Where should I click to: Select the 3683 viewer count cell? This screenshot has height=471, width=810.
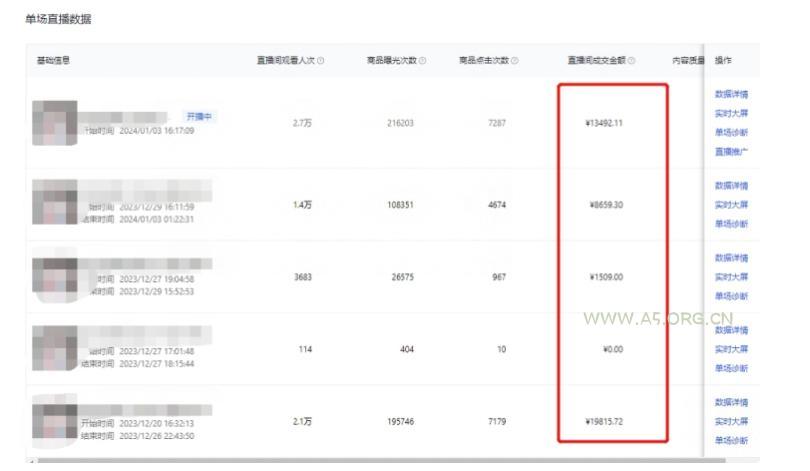coord(303,277)
